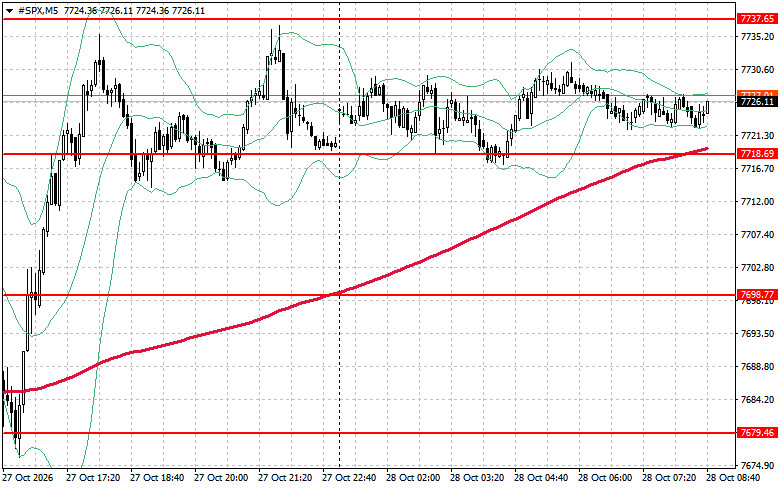
Task: Click the 7730.60 price scale value
Action: [x=758, y=70]
